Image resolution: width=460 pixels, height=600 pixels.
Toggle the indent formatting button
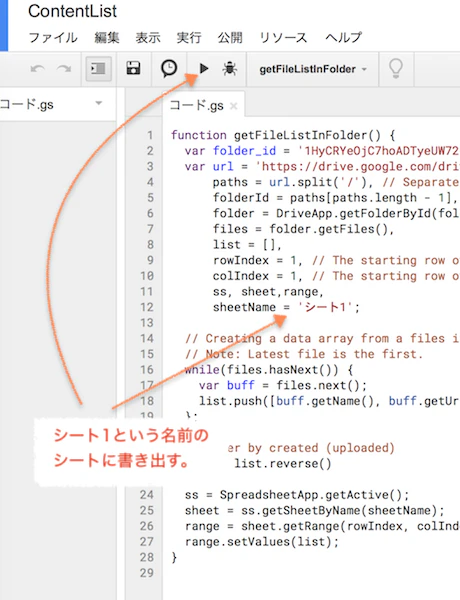(98, 69)
